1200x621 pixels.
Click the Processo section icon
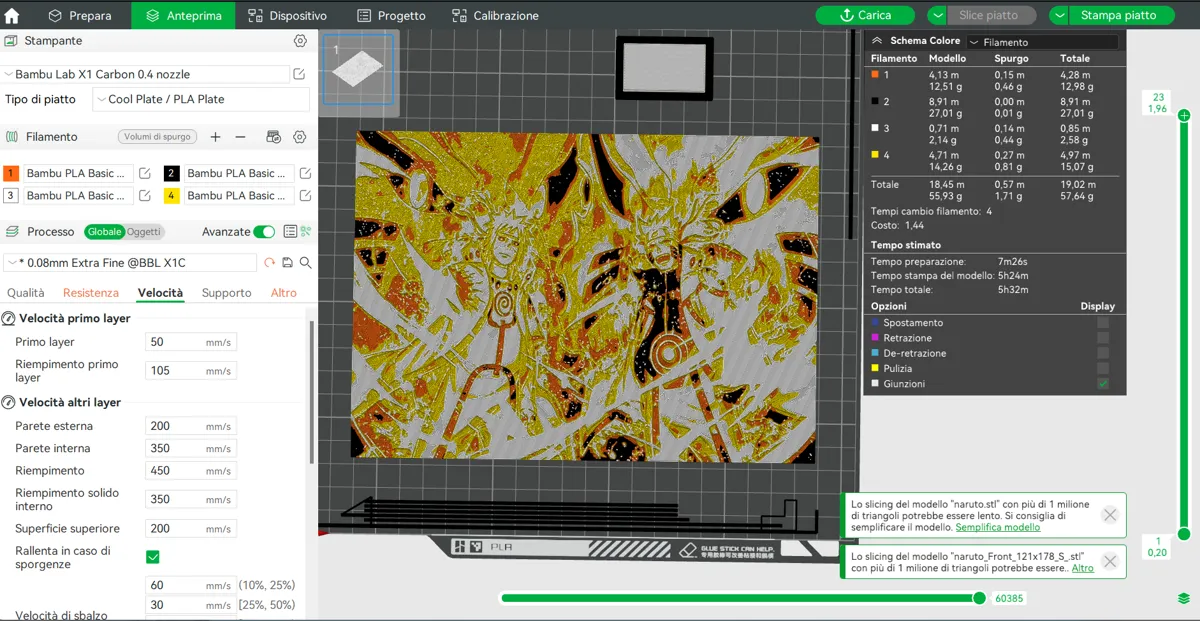(11, 231)
